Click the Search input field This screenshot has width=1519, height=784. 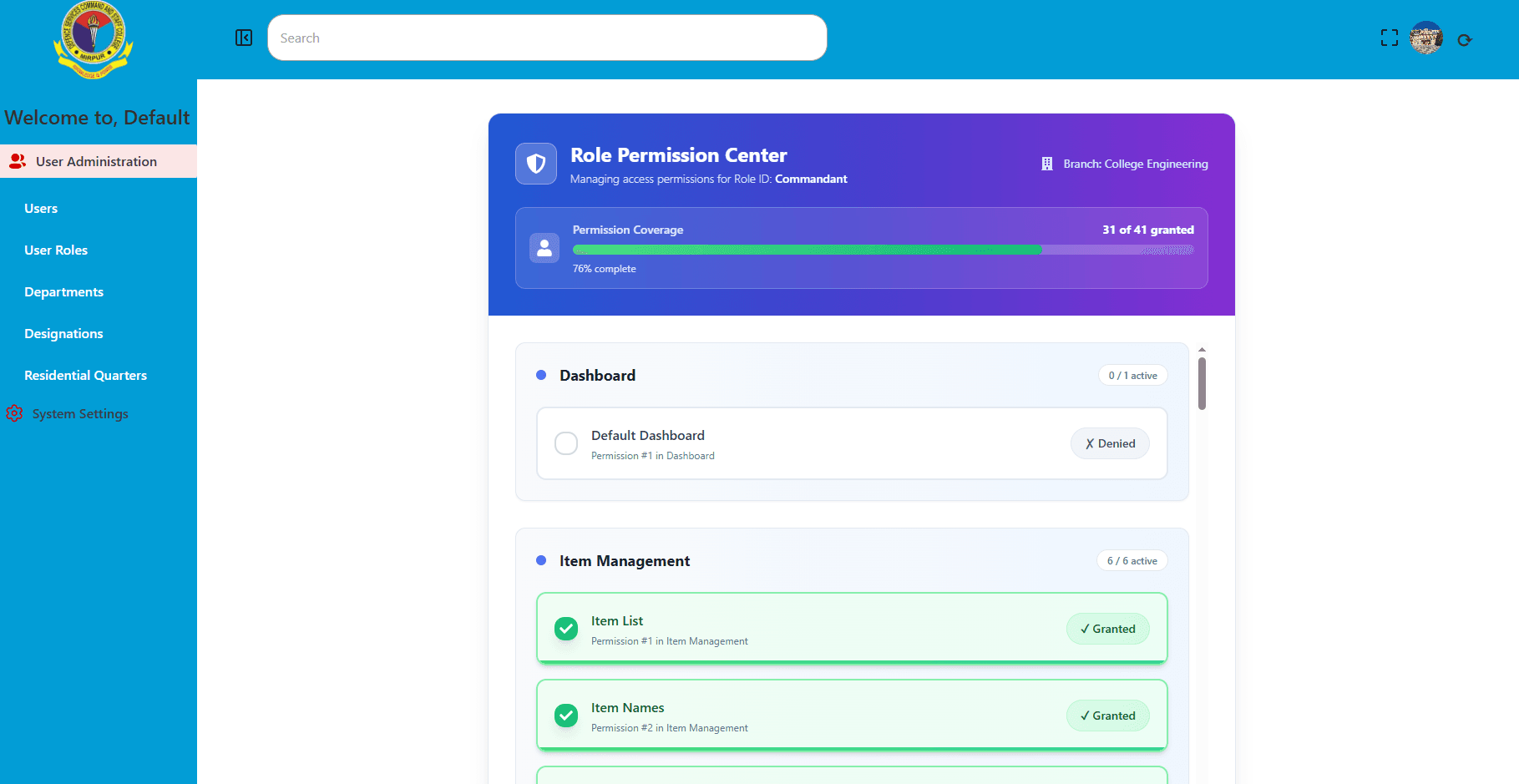click(x=547, y=38)
